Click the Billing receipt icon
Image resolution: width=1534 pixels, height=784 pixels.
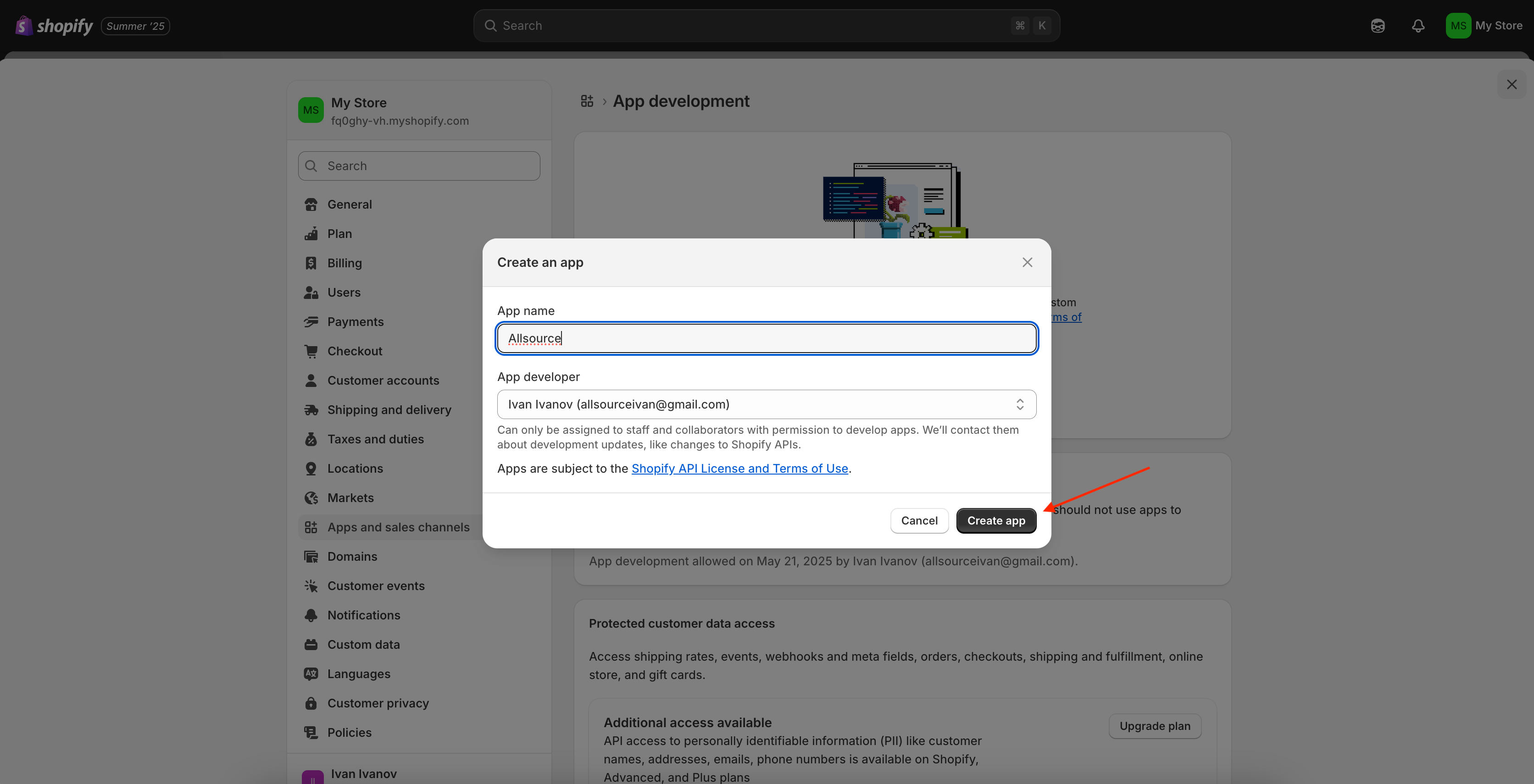coord(311,263)
